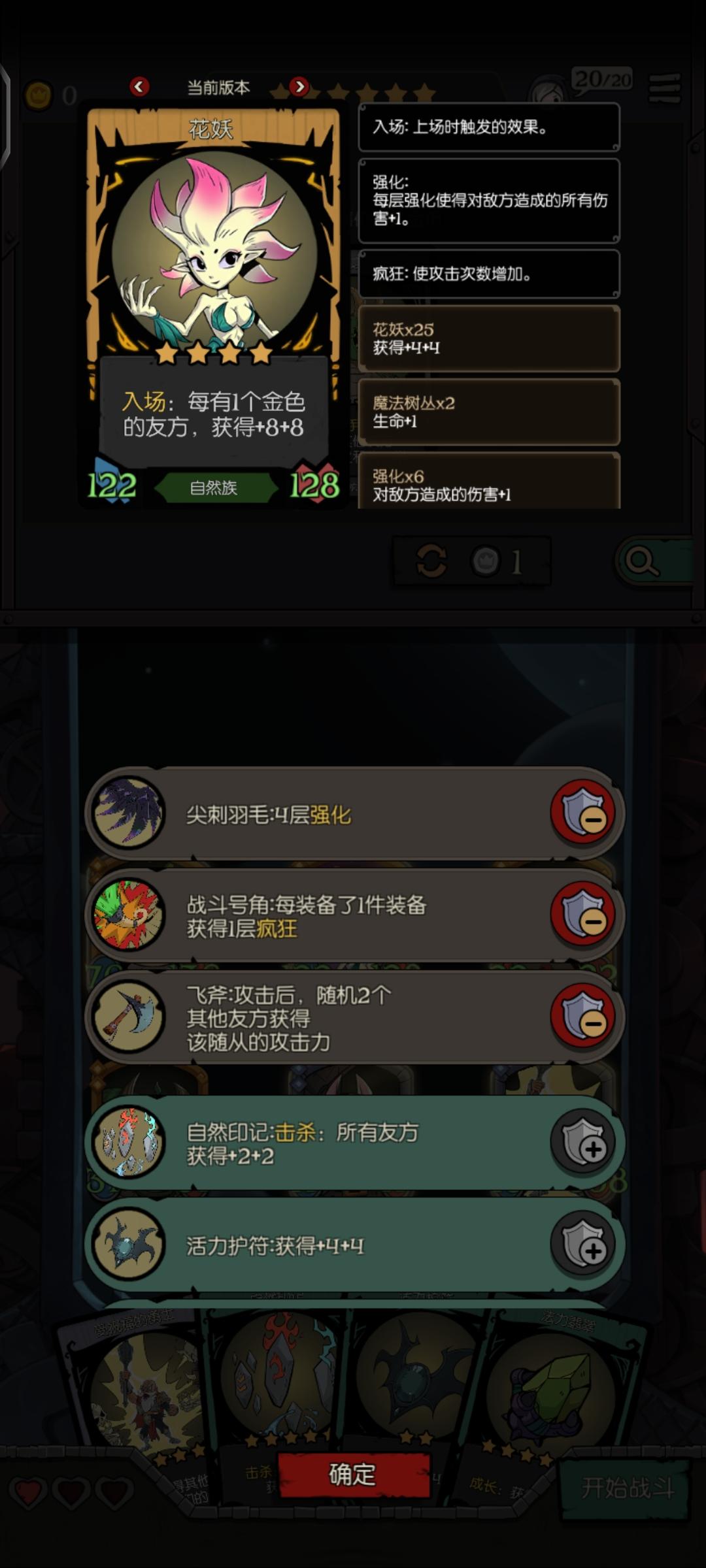Click the gold coin counter icon
The height and width of the screenshot is (1568, 706).
(x=39, y=96)
